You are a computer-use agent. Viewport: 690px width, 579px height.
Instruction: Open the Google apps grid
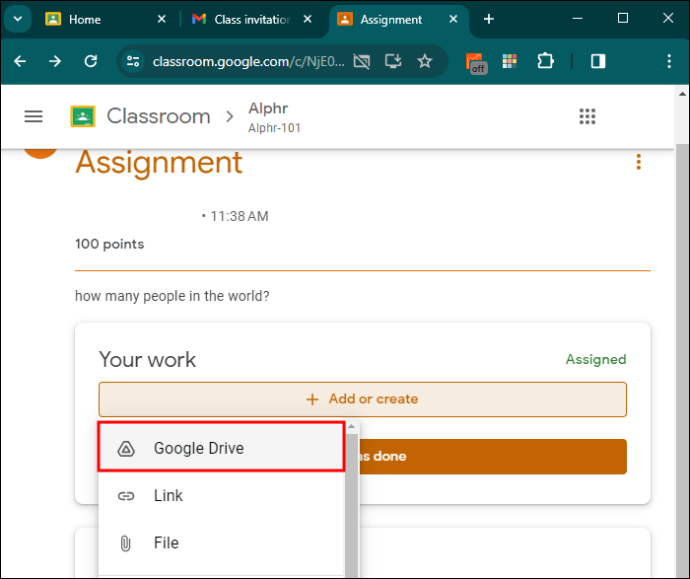tap(587, 117)
